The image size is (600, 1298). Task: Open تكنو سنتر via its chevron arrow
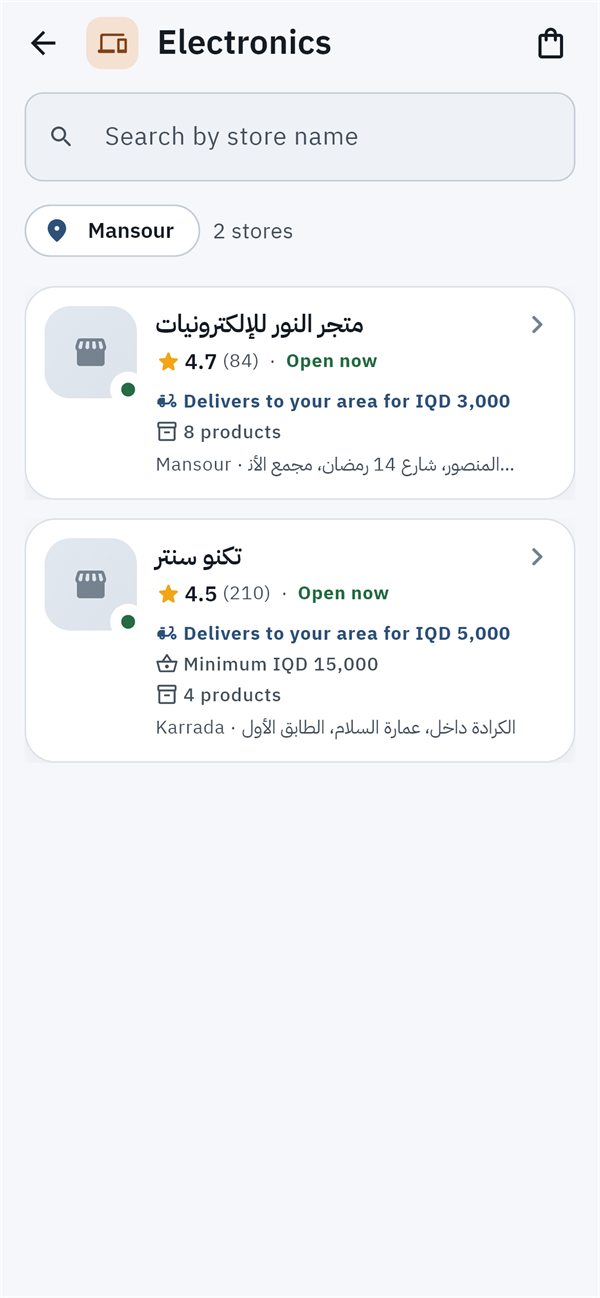(537, 556)
